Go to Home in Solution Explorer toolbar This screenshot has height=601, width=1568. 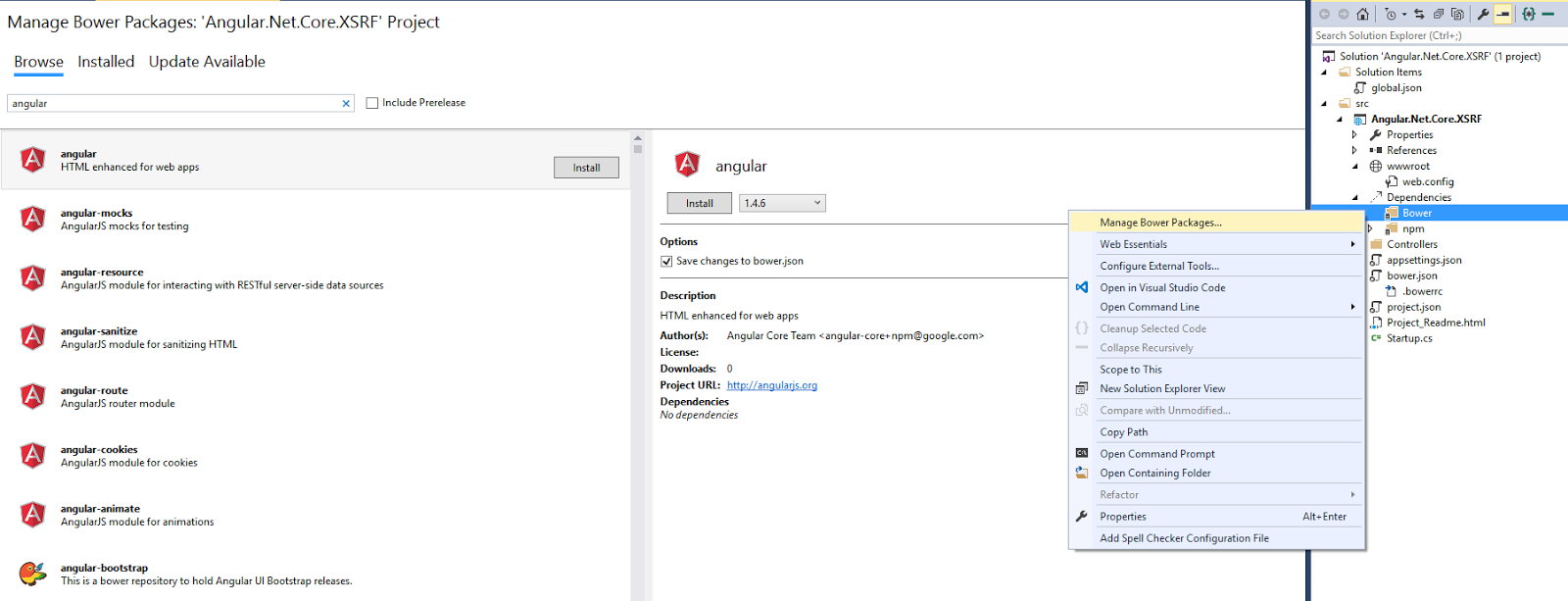(1362, 14)
